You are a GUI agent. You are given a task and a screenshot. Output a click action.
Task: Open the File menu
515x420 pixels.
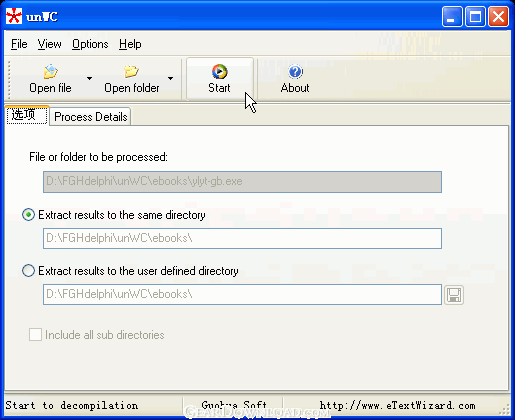tap(19, 44)
